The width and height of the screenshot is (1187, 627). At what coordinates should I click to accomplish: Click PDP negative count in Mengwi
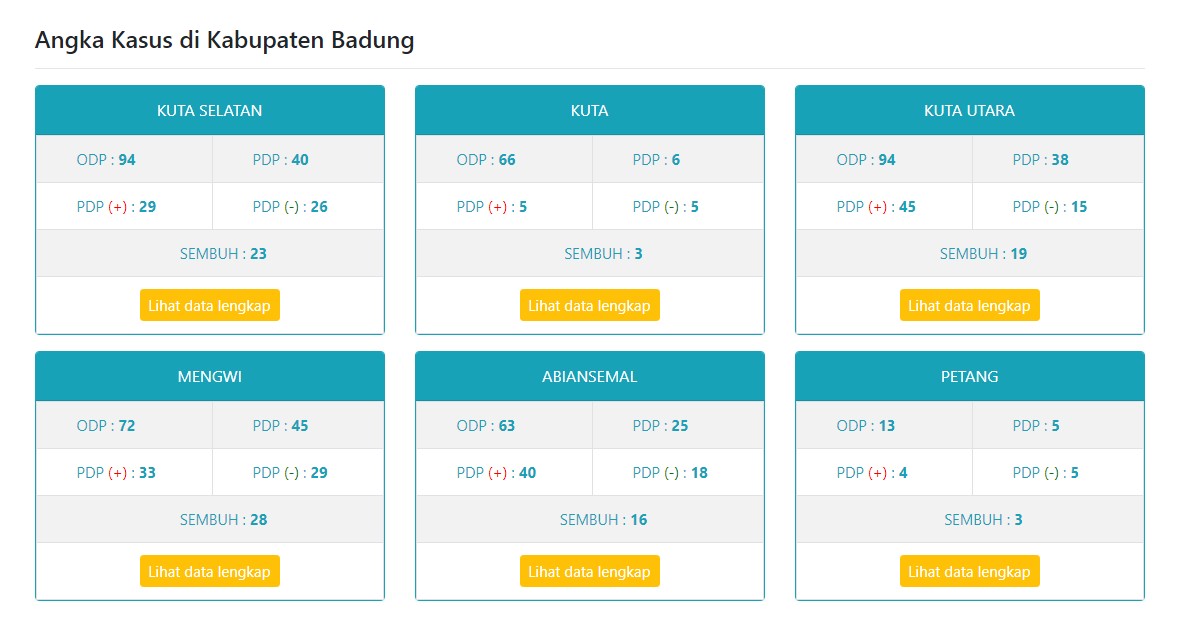pos(319,473)
